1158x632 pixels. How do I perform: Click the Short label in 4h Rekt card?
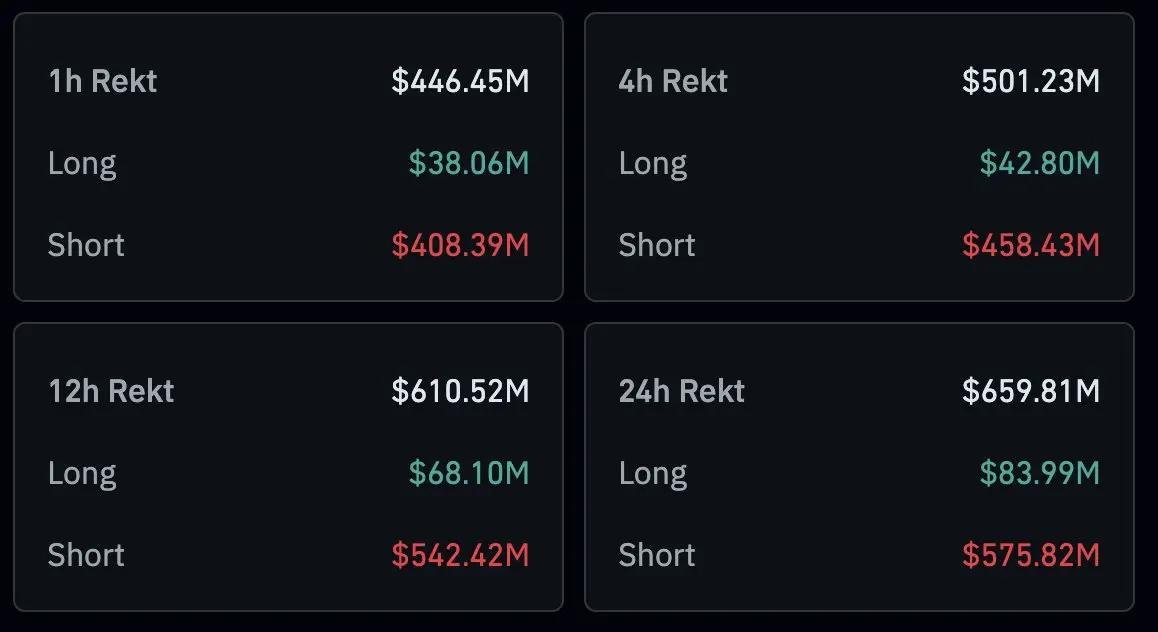[657, 245]
